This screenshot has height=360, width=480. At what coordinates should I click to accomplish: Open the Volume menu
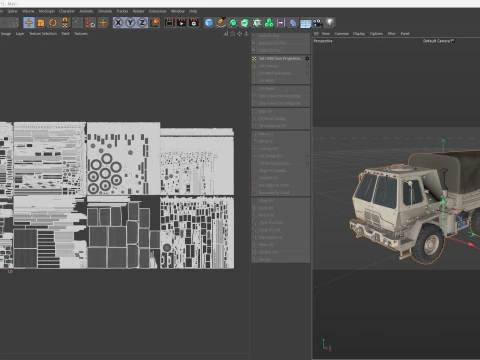pyautogui.click(x=28, y=11)
